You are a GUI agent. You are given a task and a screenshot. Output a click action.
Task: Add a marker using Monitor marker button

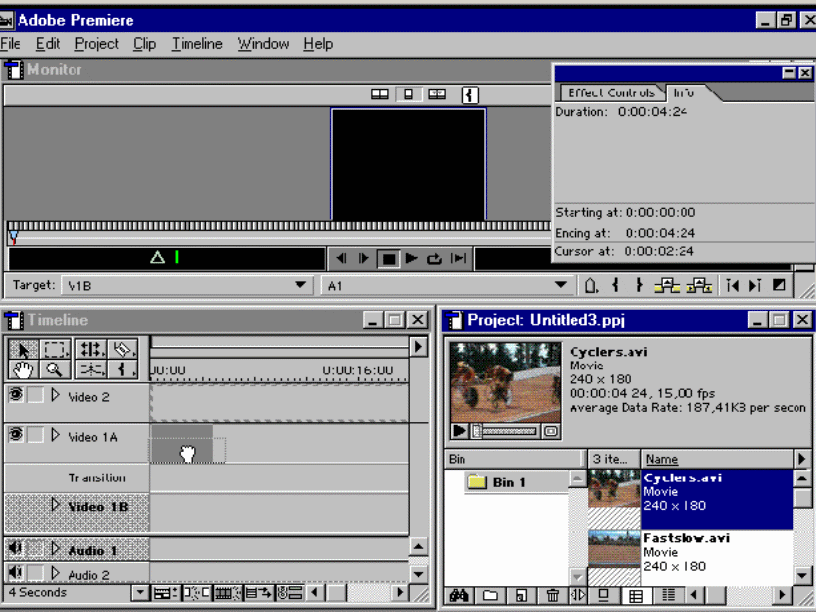pyautogui.click(x=591, y=285)
